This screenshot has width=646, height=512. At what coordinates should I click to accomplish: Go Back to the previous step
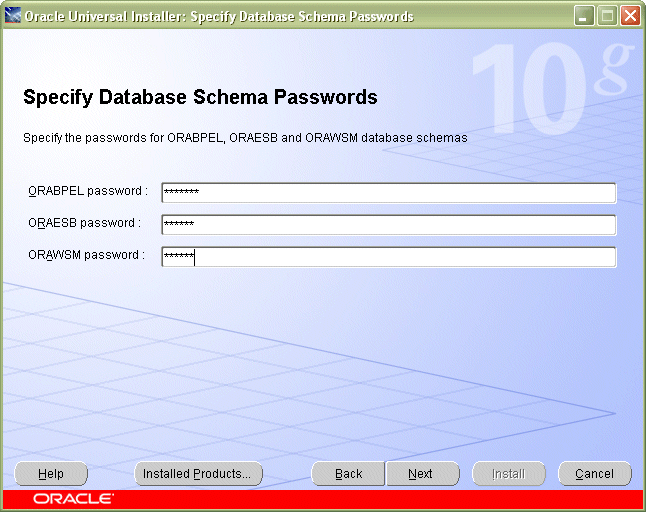tap(348, 474)
